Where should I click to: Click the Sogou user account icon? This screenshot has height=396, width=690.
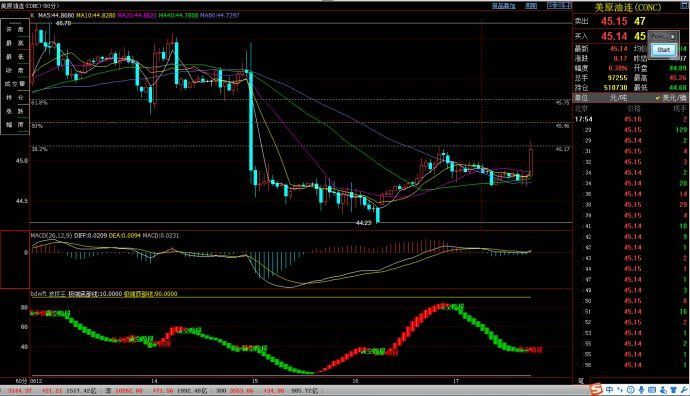point(663,390)
